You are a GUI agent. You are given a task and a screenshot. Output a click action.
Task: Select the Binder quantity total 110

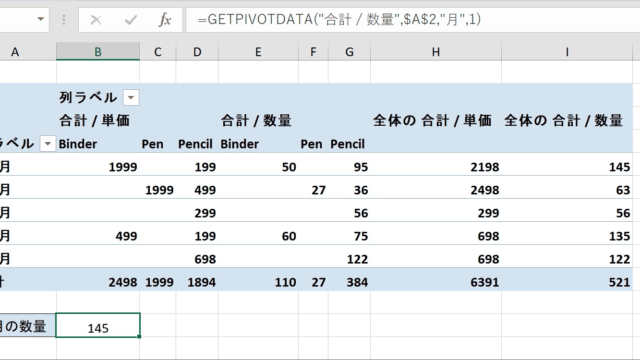pos(258,282)
